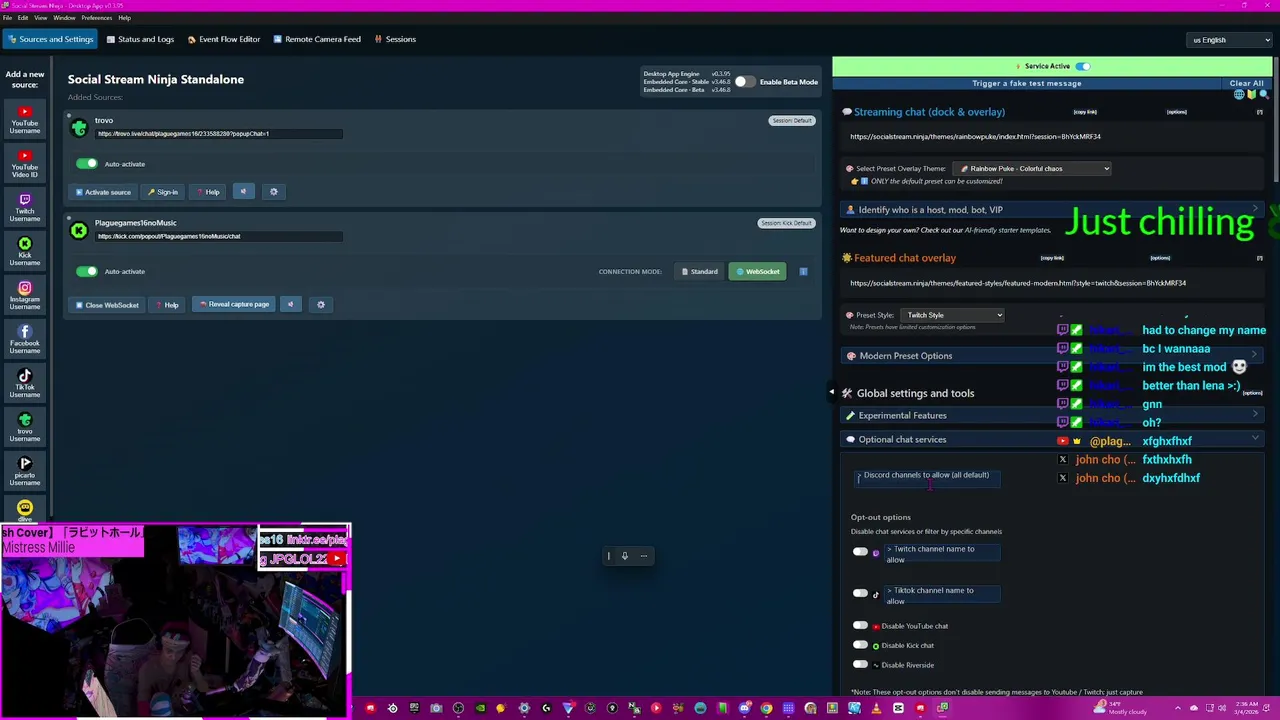Expand the Modern Preset Options section

[1051, 356]
